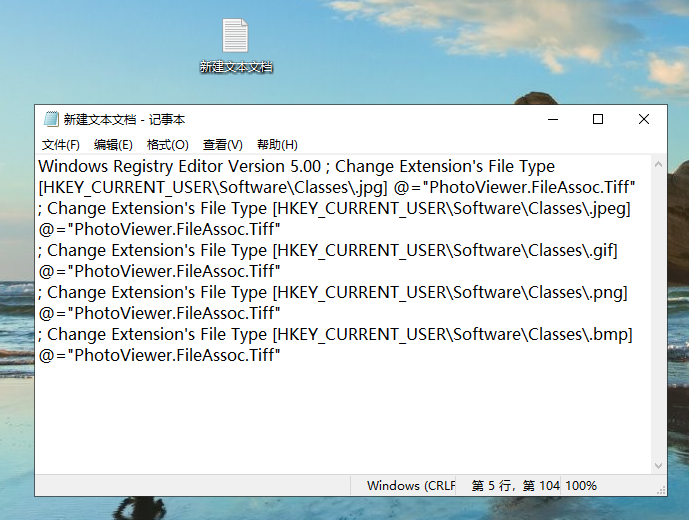This screenshot has width=689, height=520.
Task: Click the 新建文本文档 - 记事本 title bar text
Action: click(124, 119)
